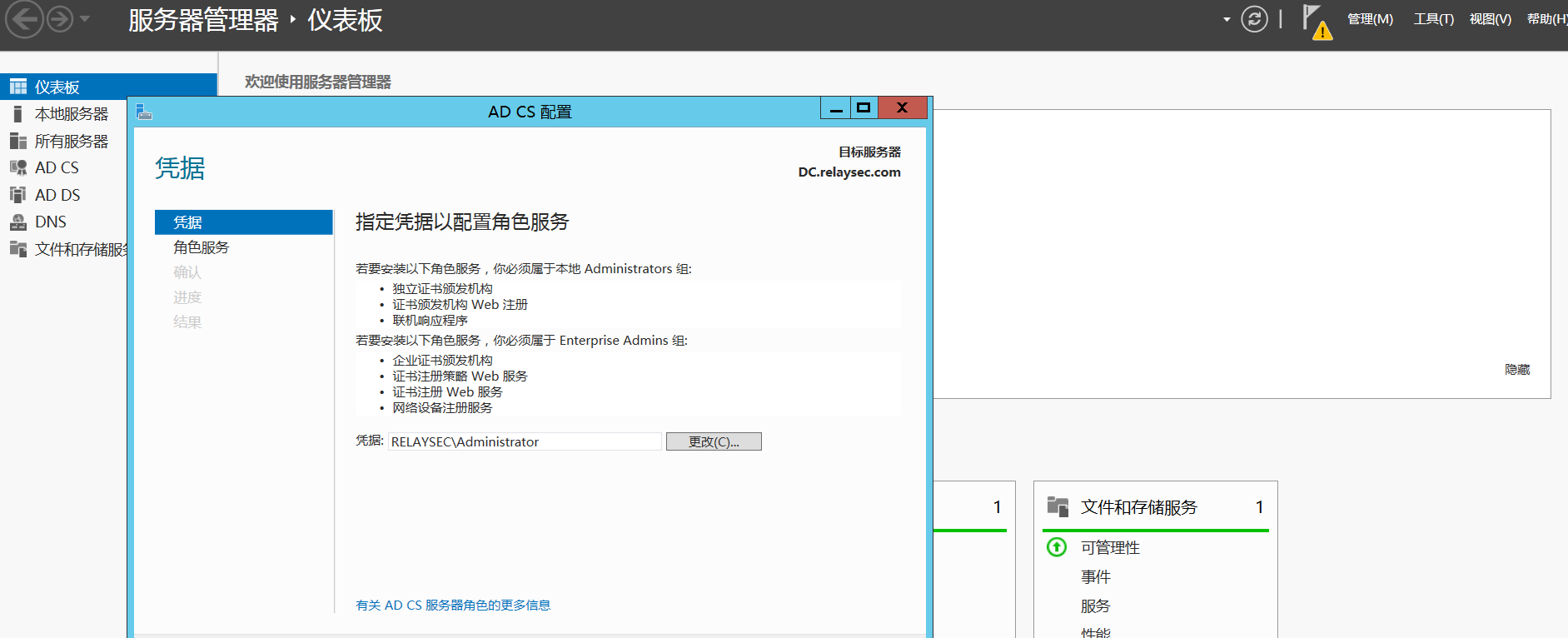Select the 凭据 wizard step
The image size is (1568, 638).
[x=243, y=222]
